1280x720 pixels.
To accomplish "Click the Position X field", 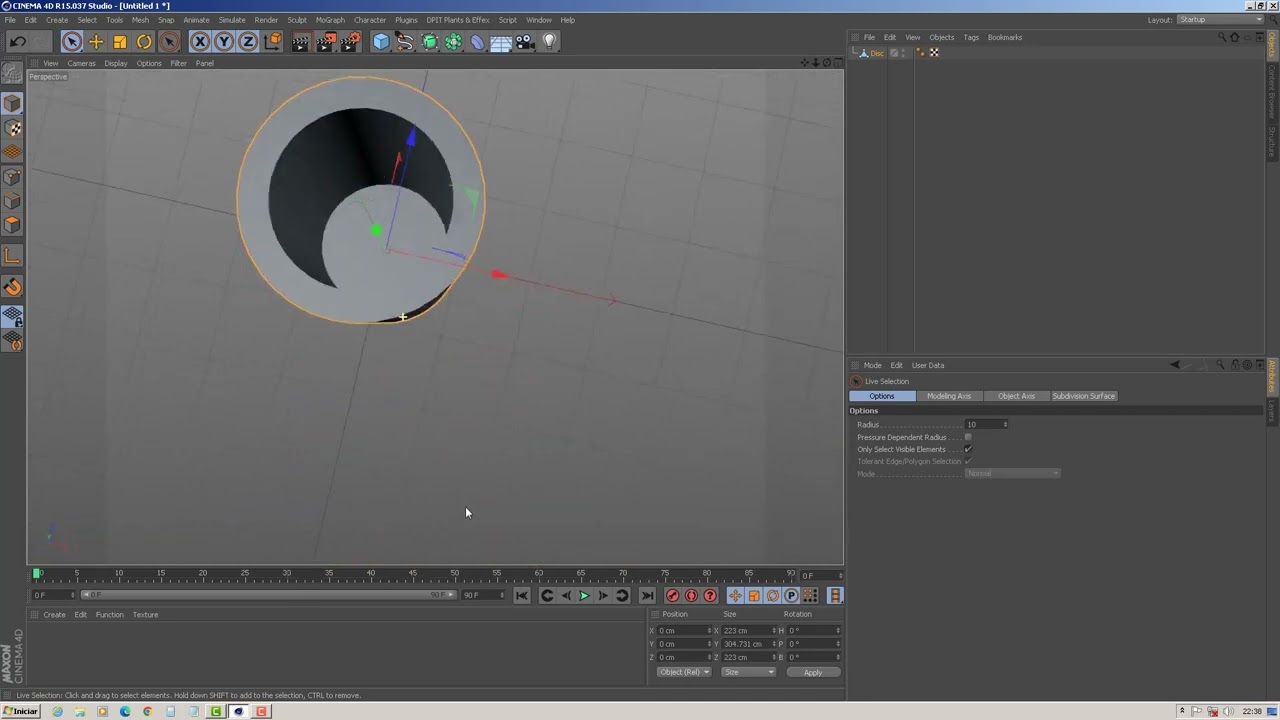I will [682, 631].
